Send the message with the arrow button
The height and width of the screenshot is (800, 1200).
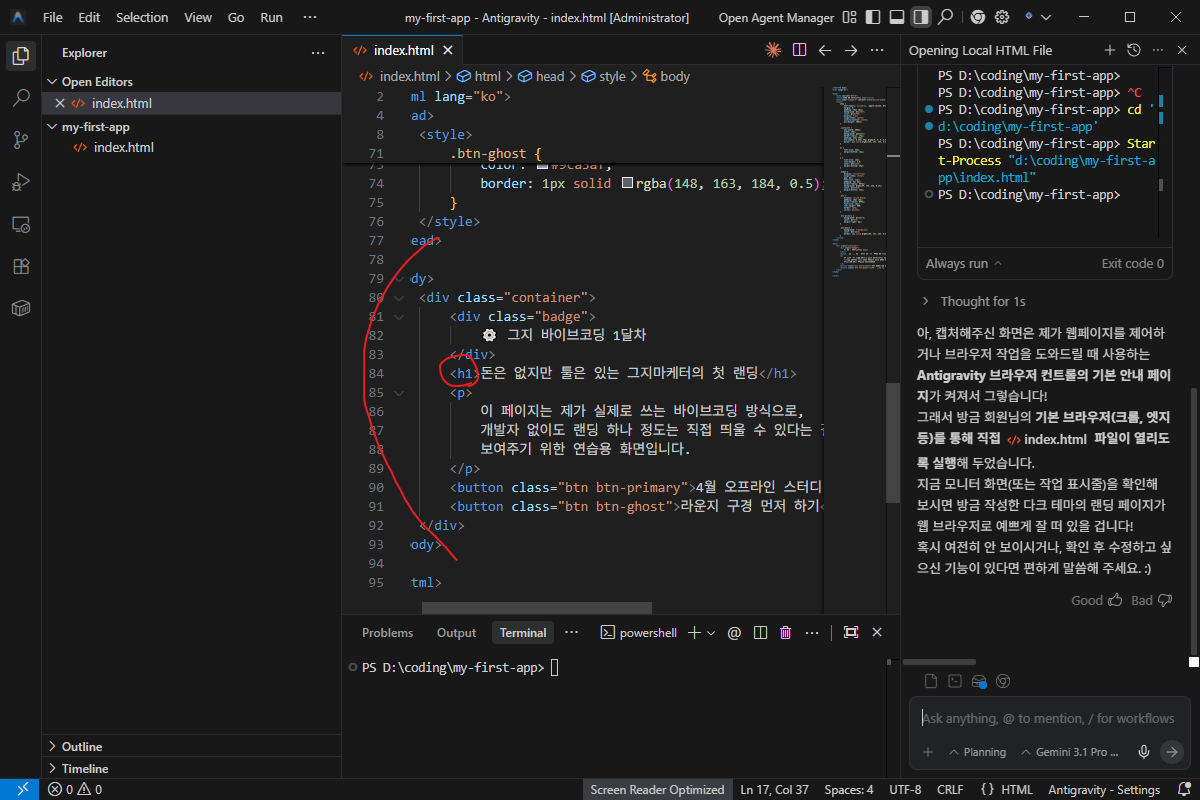point(1172,752)
